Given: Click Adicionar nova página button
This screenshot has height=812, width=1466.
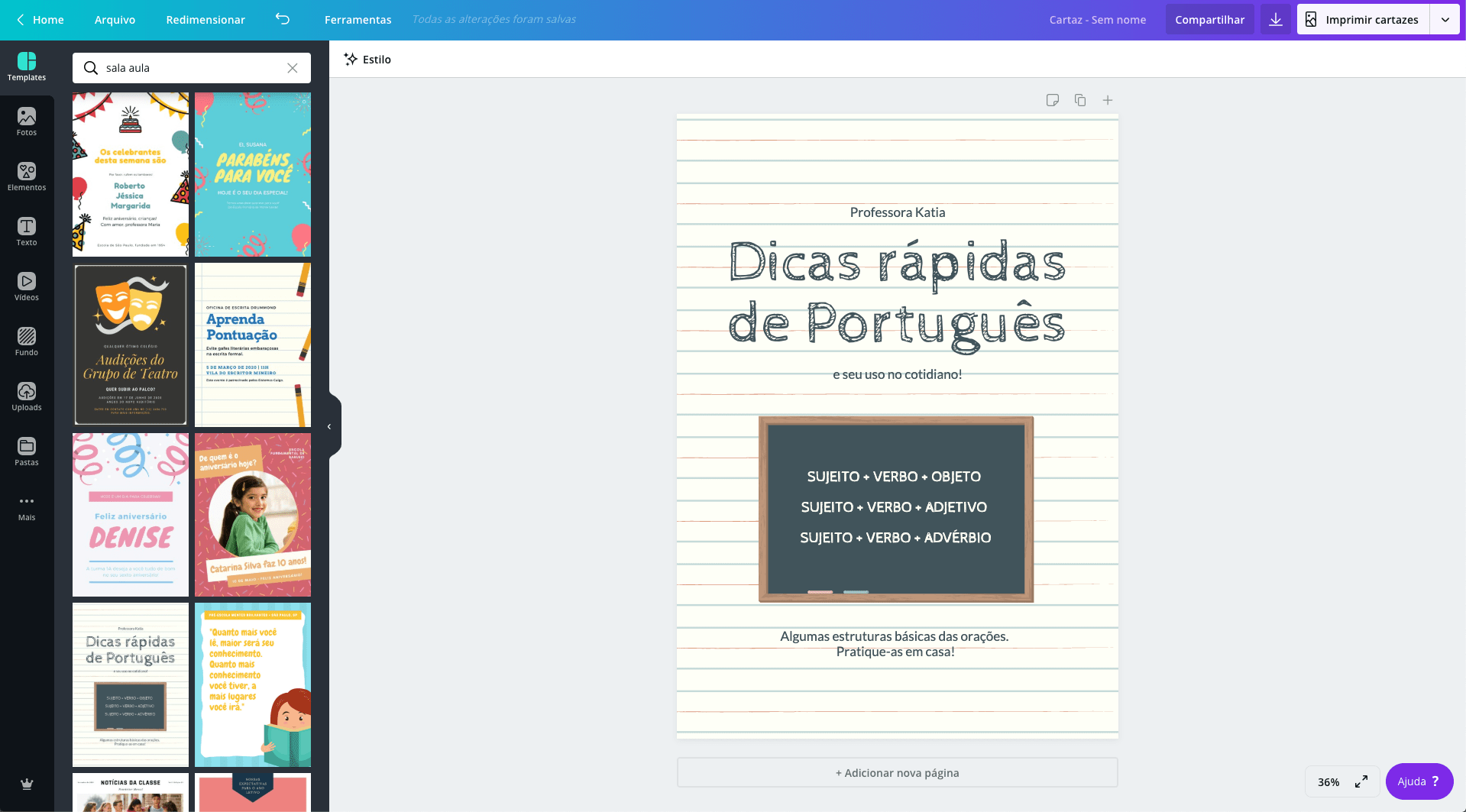Looking at the screenshot, I should (898, 773).
